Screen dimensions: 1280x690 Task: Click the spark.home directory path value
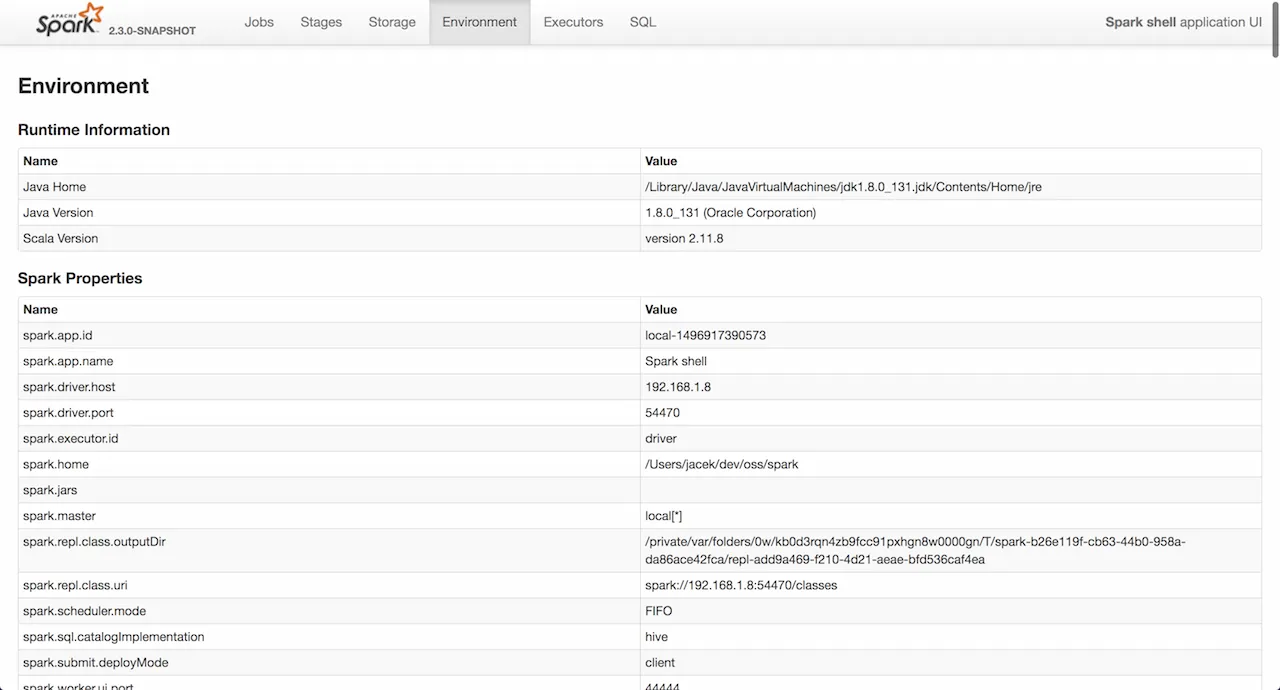pyautogui.click(x=721, y=465)
